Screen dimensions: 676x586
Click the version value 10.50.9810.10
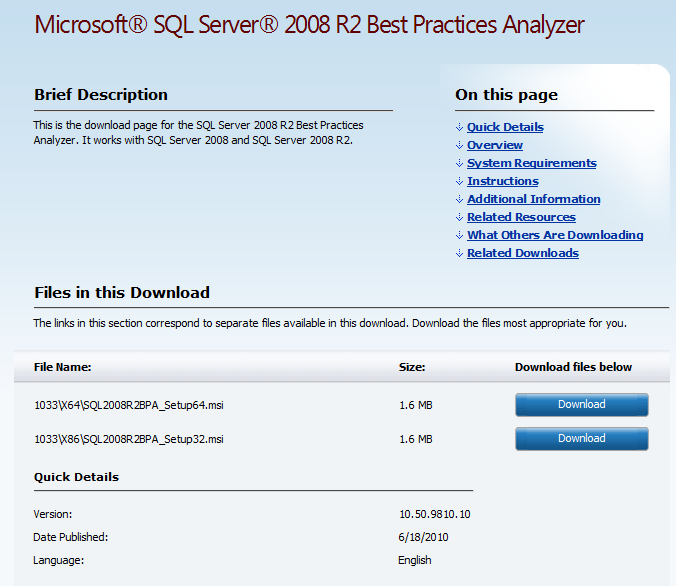[435, 514]
